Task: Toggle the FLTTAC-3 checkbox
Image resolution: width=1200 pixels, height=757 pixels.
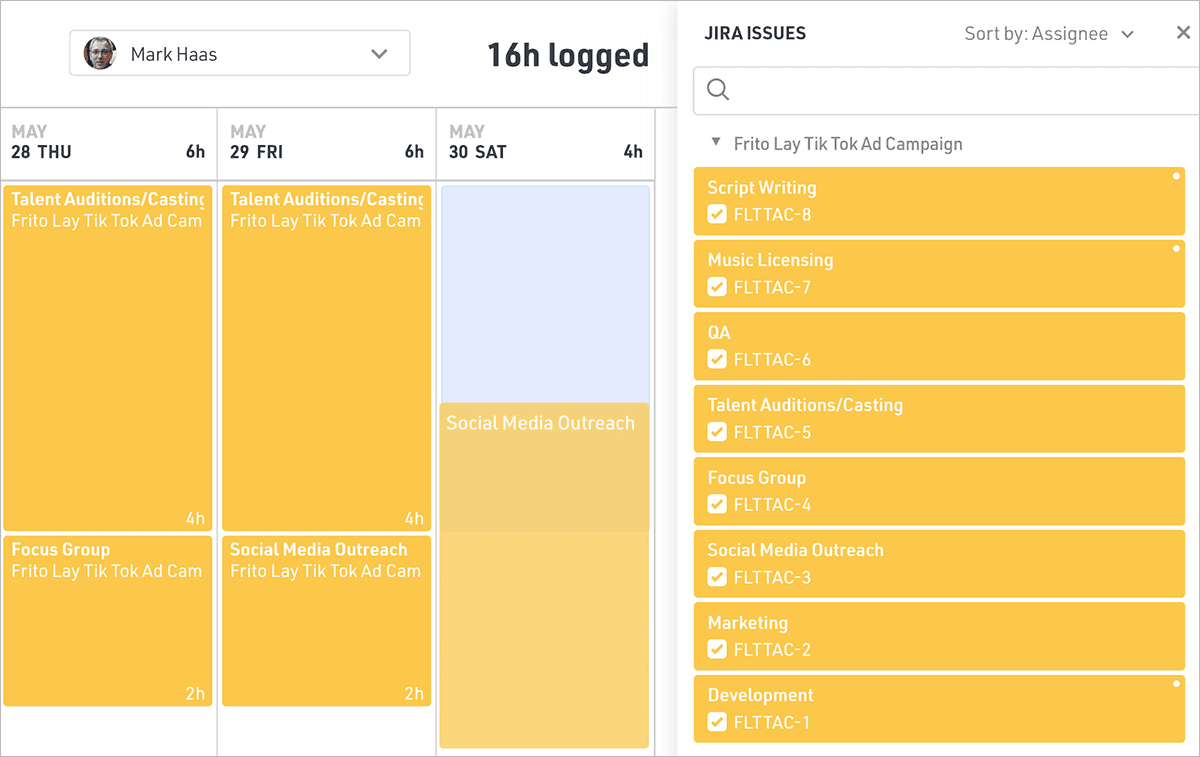Action: (717, 577)
